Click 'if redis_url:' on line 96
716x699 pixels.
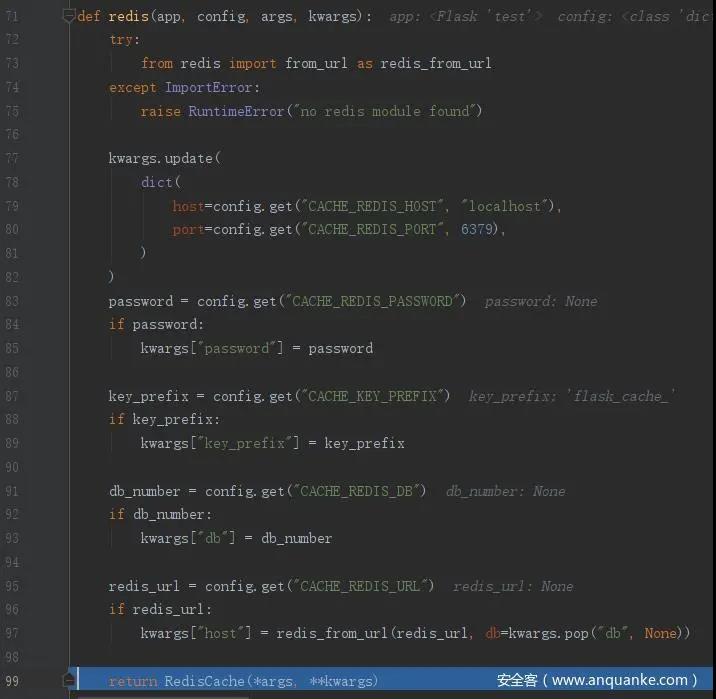tap(160, 610)
